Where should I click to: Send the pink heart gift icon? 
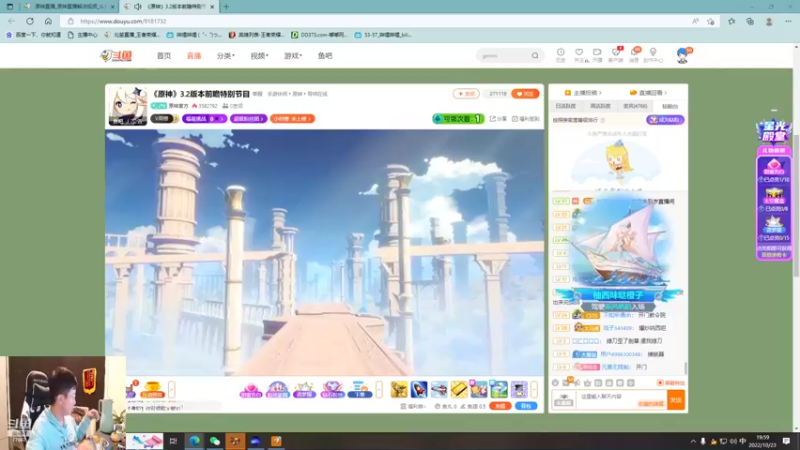tap(251, 390)
